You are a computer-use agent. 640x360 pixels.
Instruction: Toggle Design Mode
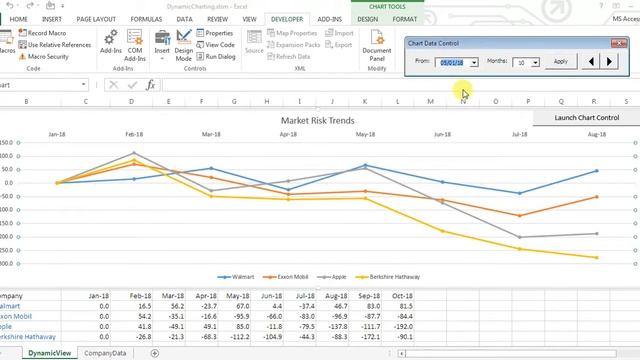[x=184, y=45]
